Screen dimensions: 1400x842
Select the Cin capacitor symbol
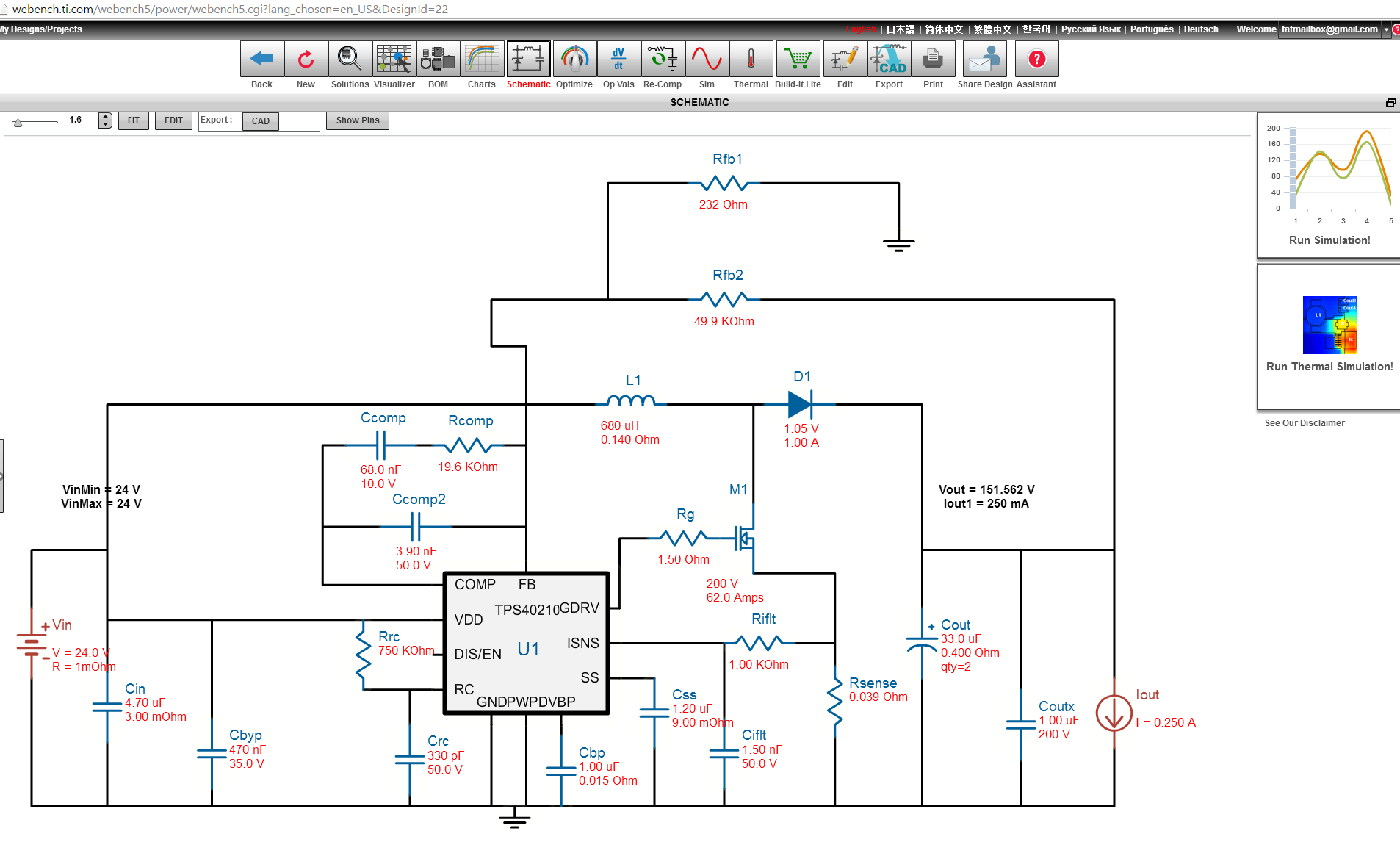(x=107, y=707)
